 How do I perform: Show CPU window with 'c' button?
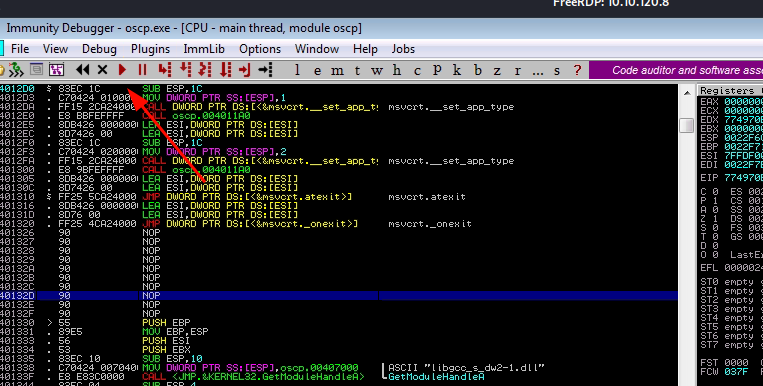click(417, 71)
